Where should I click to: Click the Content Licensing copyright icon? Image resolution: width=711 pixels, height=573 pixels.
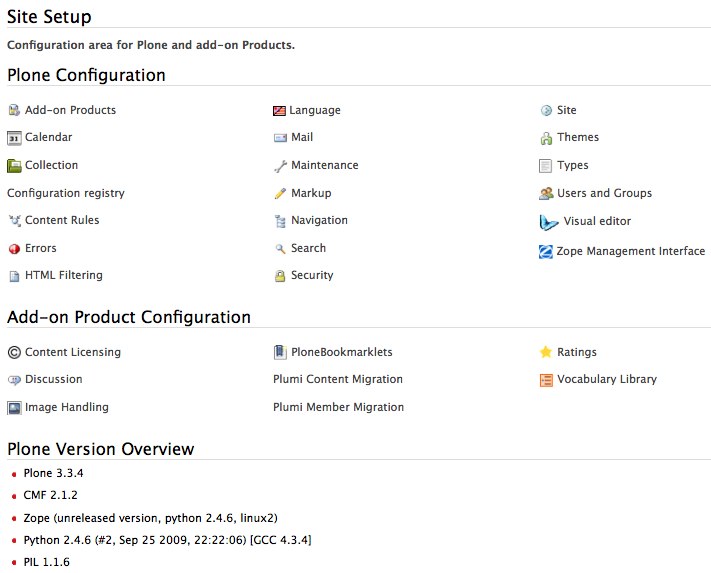point(14,352)
